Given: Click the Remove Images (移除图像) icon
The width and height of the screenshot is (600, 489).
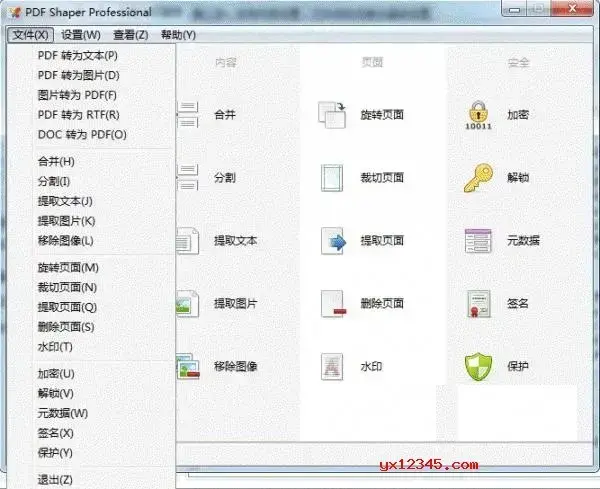Looking at the screenshot, I should 188,366.
